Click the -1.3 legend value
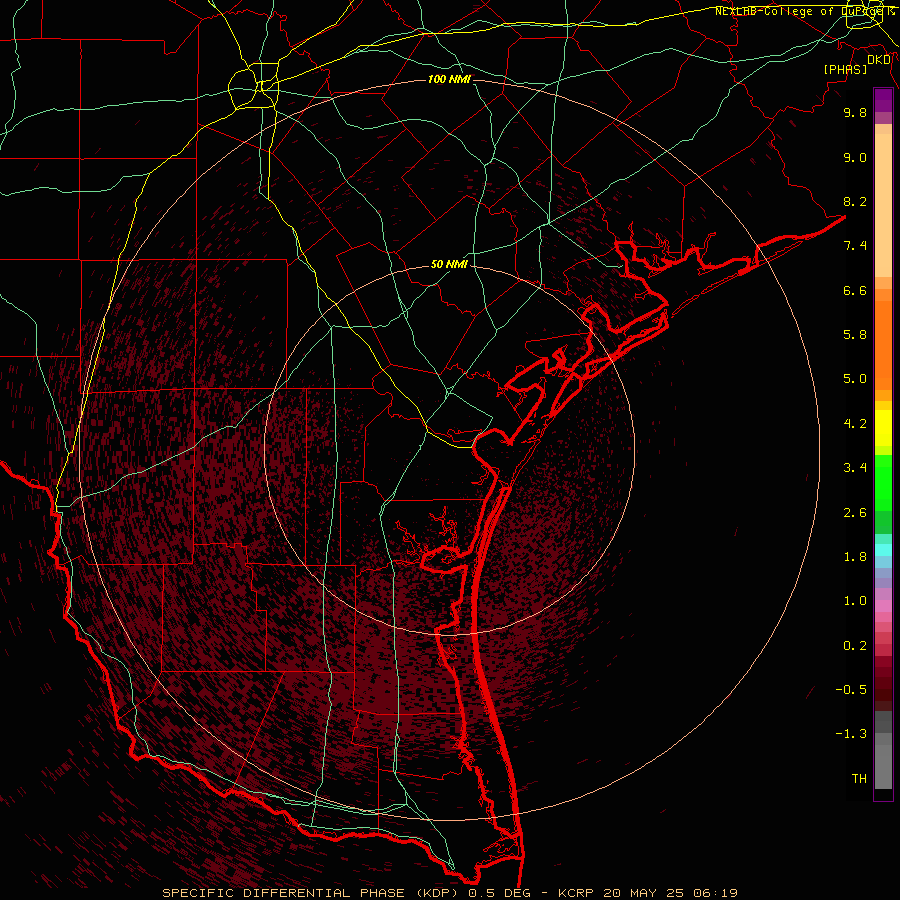Screen dimensions: 900x900 [851, 734]
